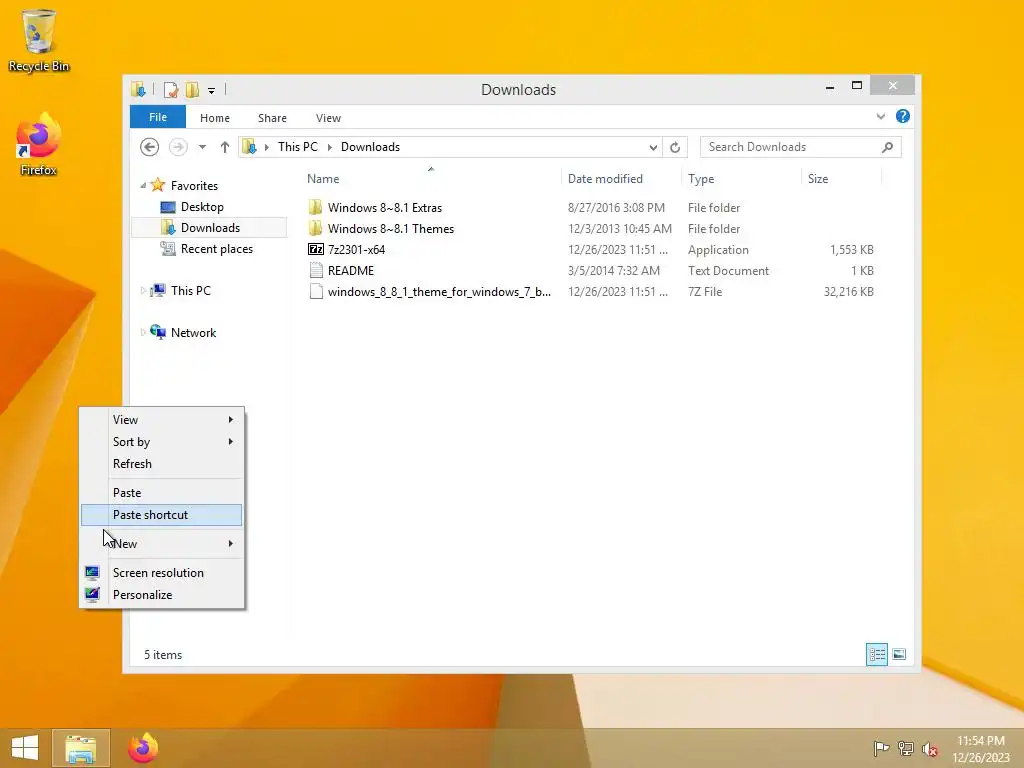1024x768 pixels.
Task: Open Firefox from the taskbar
Action: tap(143, 748)
